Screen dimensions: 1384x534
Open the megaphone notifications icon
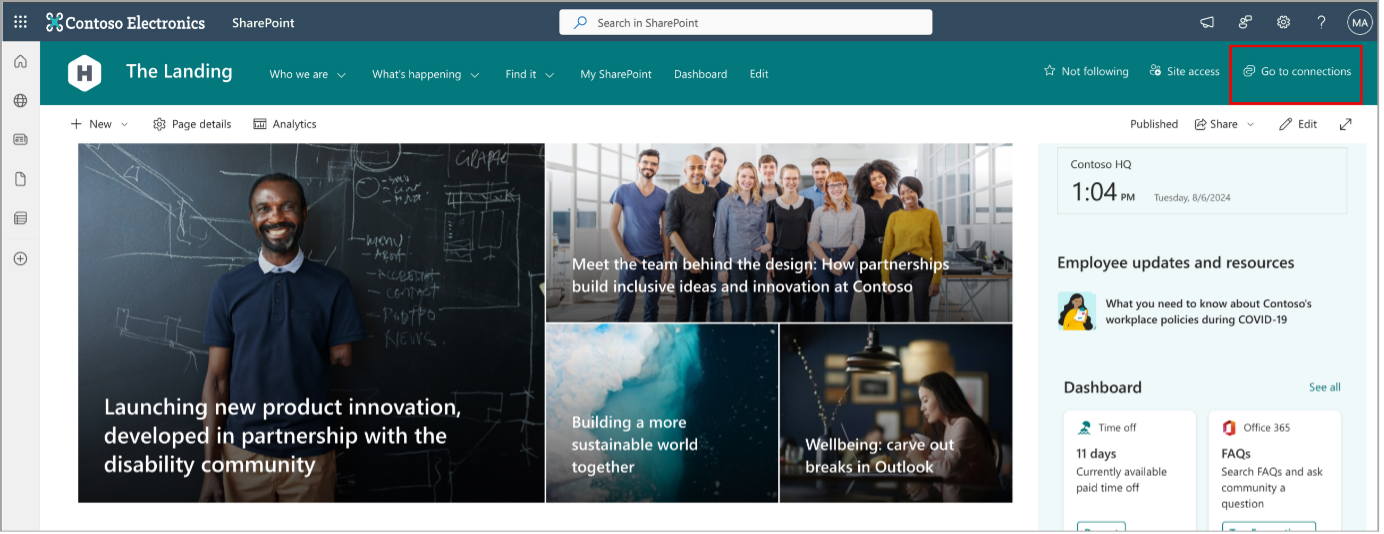pyautogui.click(x=1207, y=22)
